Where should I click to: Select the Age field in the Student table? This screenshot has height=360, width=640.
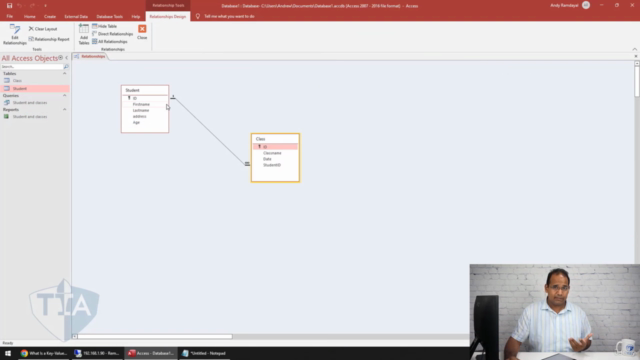coord(145,122)
